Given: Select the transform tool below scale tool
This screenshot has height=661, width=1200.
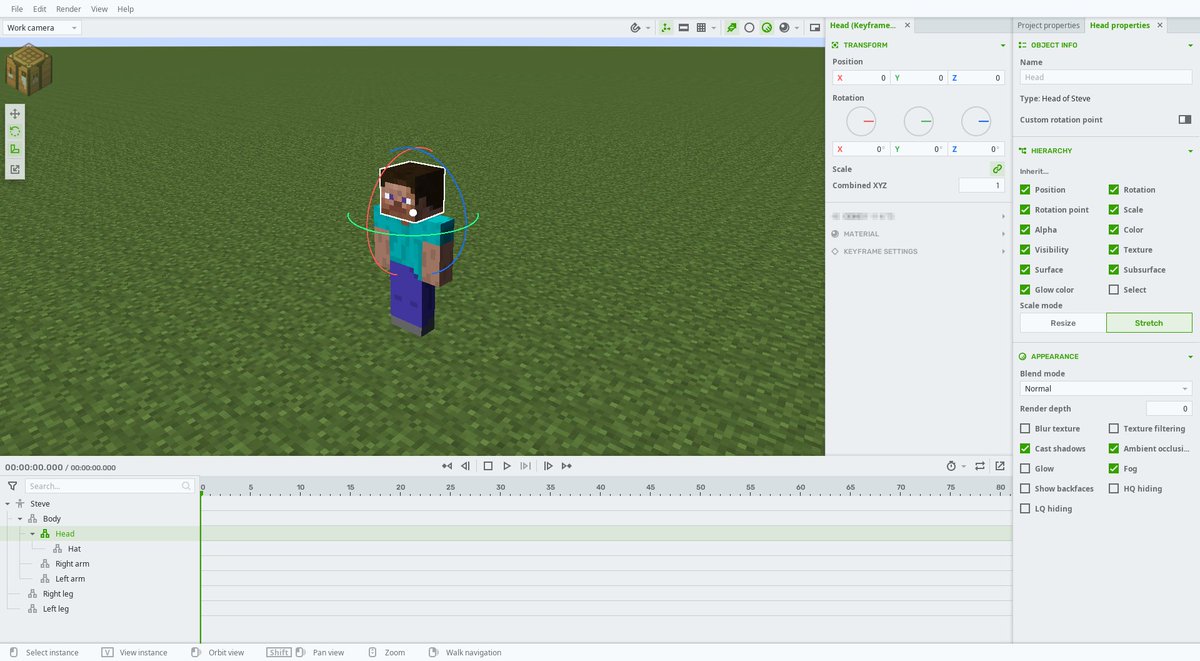Looking at the screenshot, I should [15, 169].
